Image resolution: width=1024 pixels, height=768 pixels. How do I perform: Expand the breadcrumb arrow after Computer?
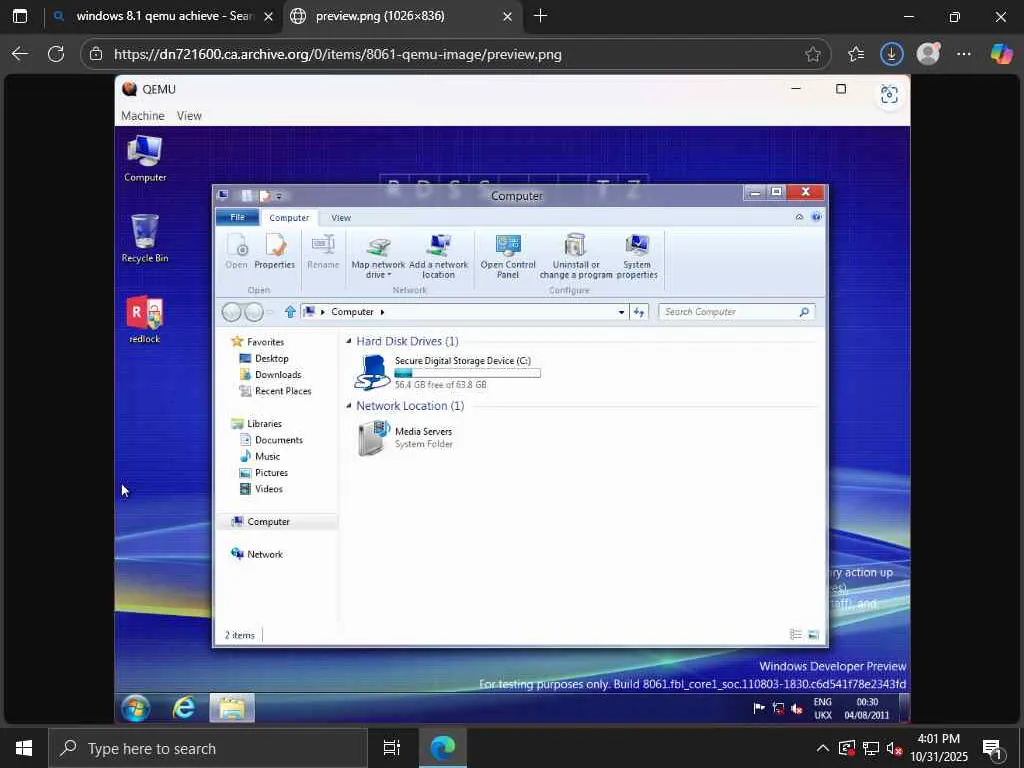(382, 312)
